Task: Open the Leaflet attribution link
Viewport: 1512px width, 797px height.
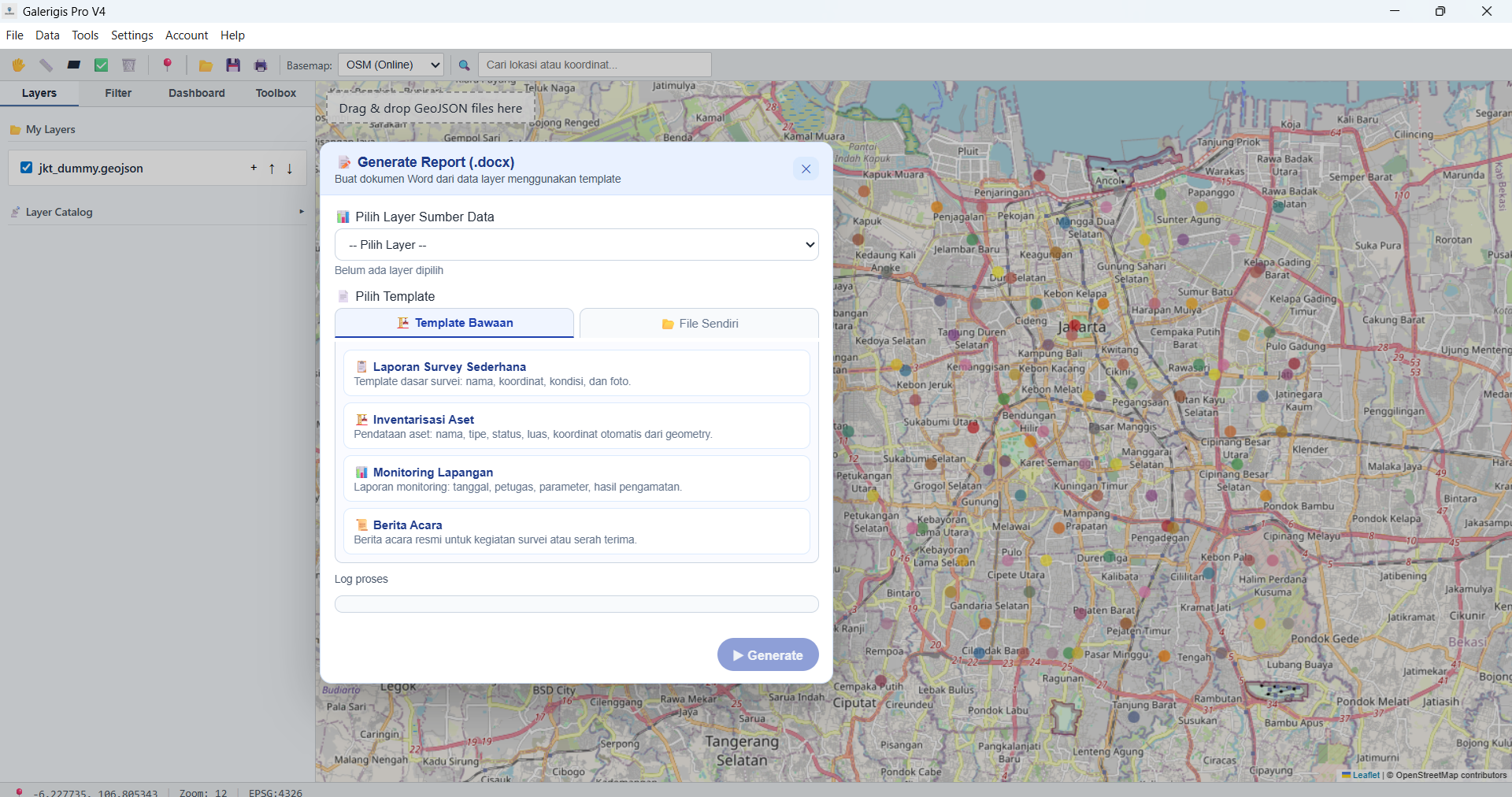Action: (1366, 775)
